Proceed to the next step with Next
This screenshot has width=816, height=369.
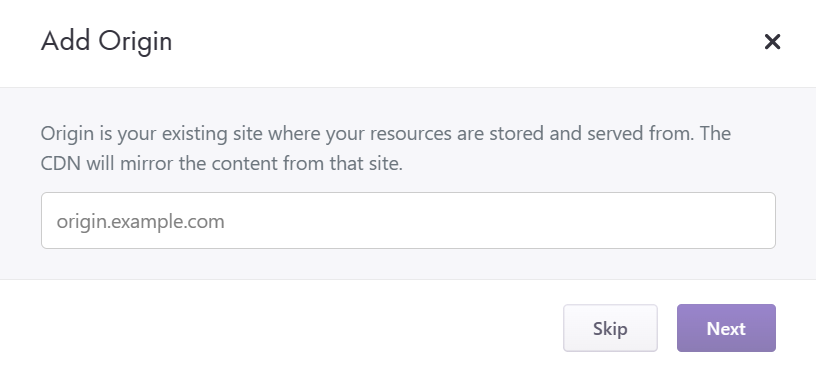tap(726, 328)
